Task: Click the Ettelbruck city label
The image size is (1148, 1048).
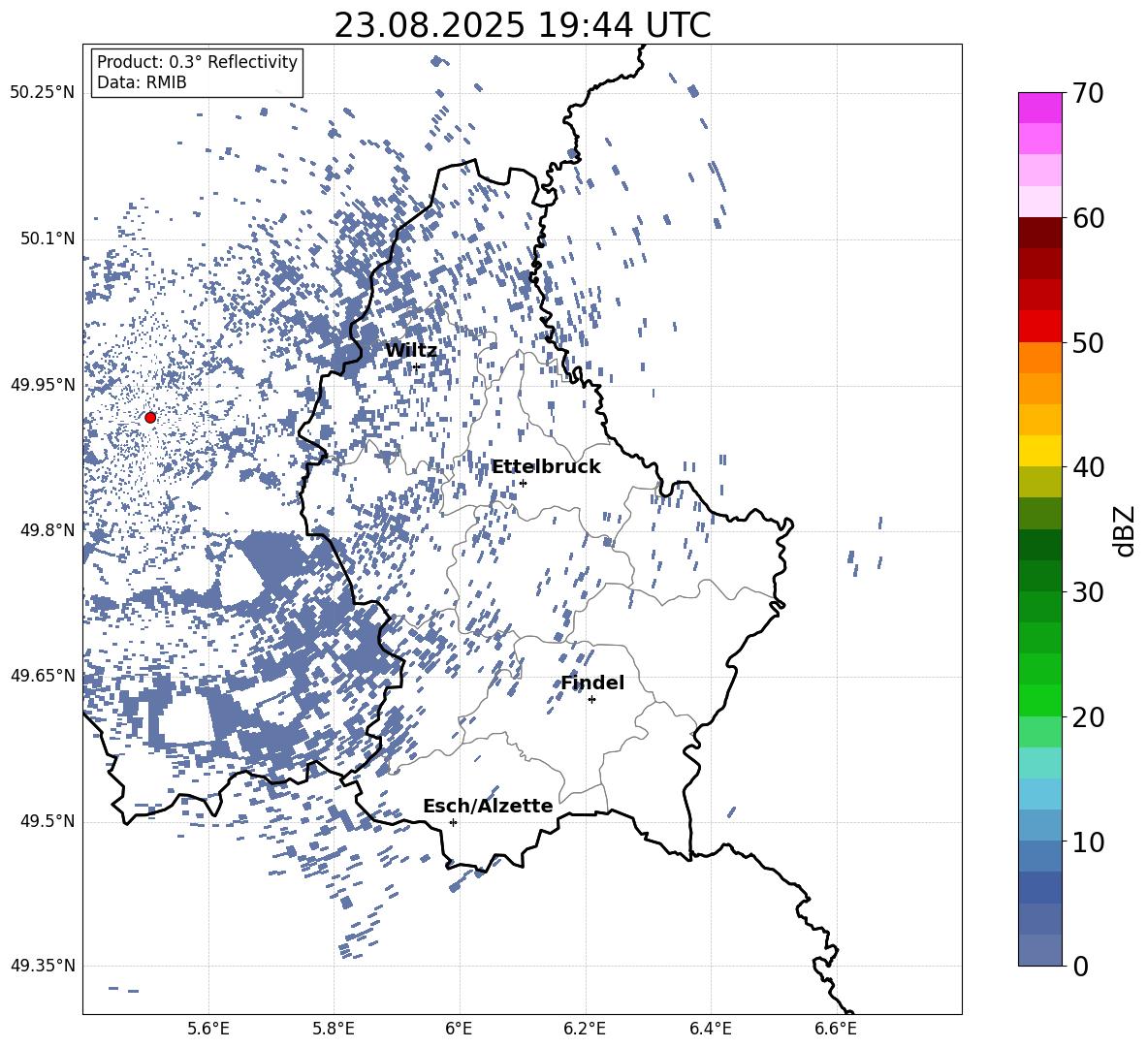Action: pos(546,467)
